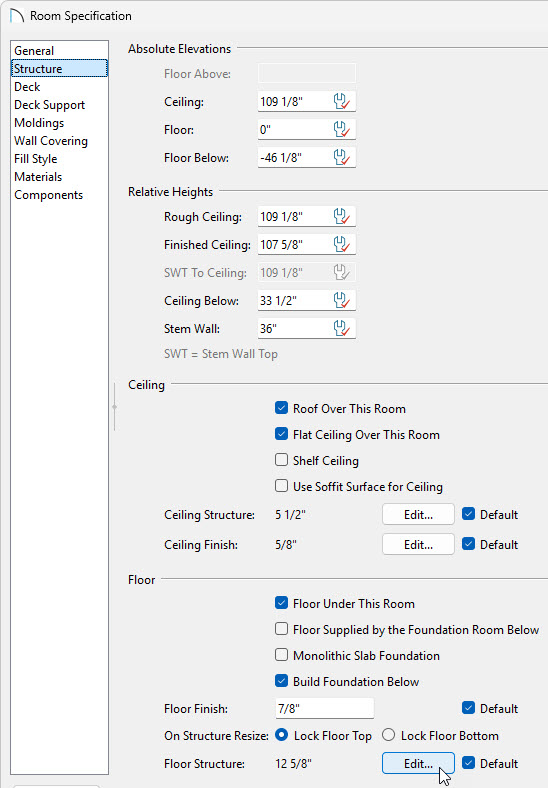Show the Components panel
The height and width of the screenshot is (788, 548).
[59, 195]
